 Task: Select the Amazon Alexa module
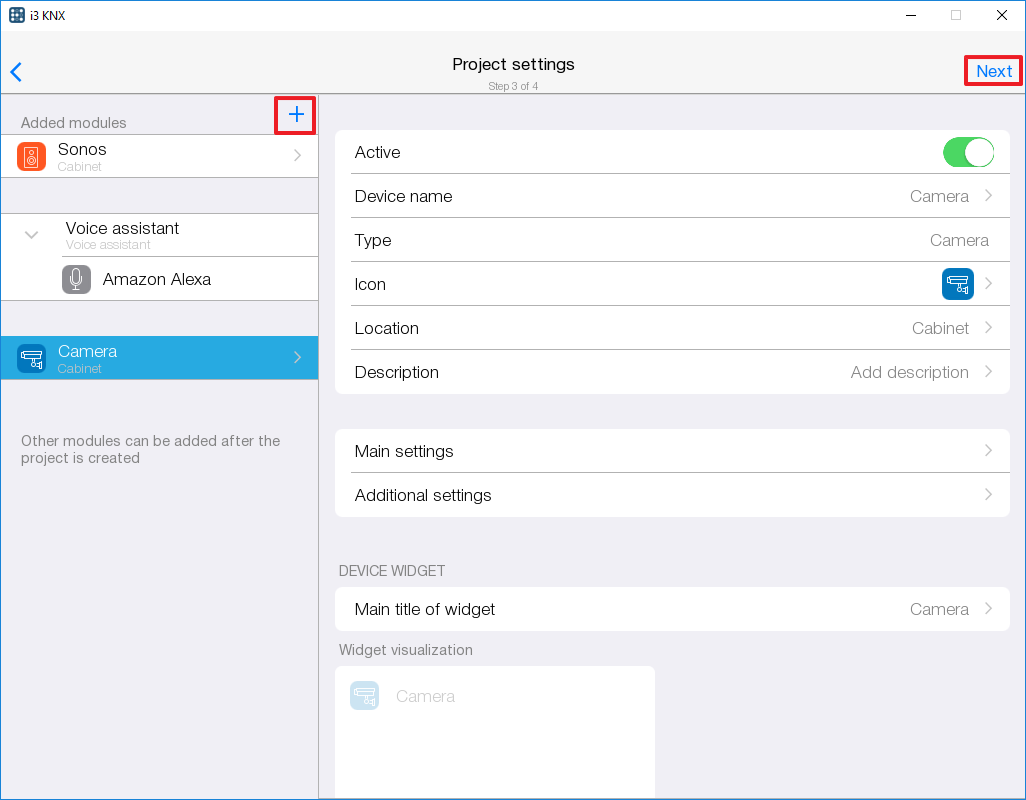[x=157, y=280]
